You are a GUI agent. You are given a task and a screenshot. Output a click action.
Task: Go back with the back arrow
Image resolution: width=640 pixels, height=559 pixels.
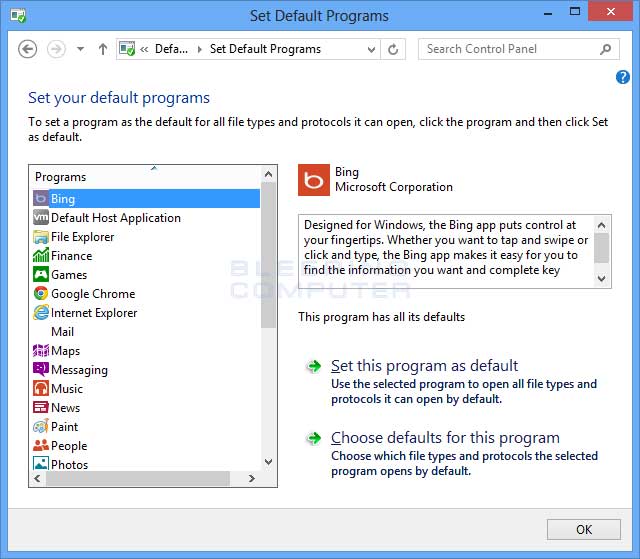[x=28, y=49]
